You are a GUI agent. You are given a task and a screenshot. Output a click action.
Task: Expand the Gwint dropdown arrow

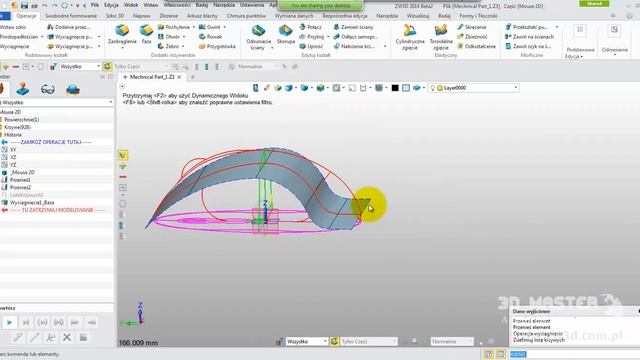(224, 27)
